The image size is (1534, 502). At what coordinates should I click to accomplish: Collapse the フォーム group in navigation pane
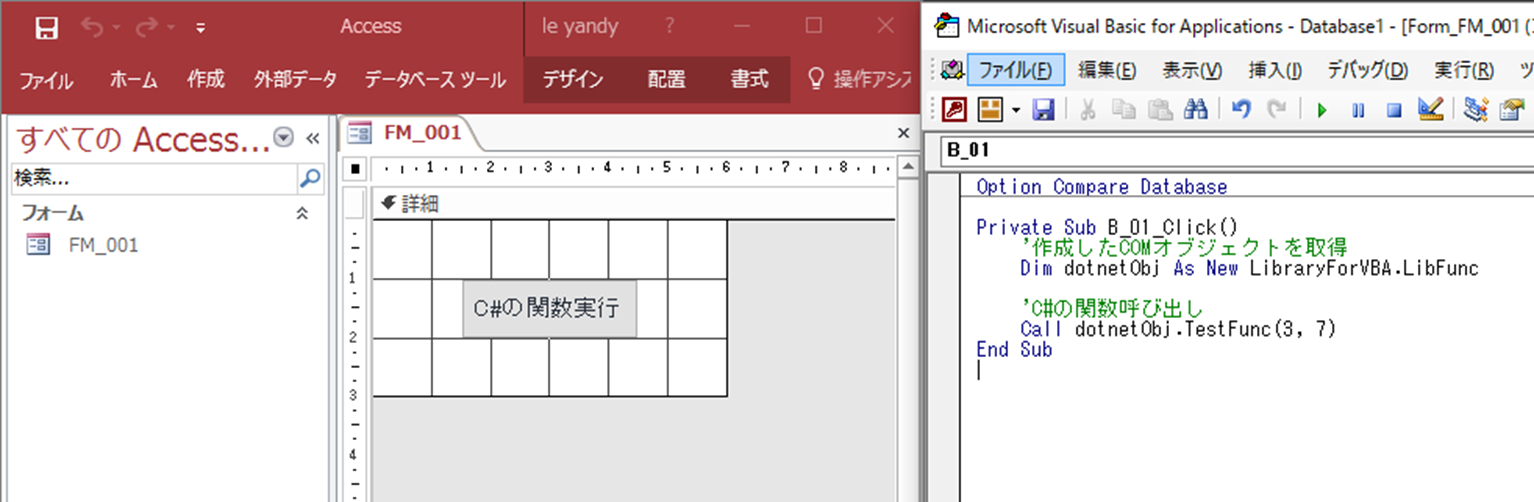302,213
